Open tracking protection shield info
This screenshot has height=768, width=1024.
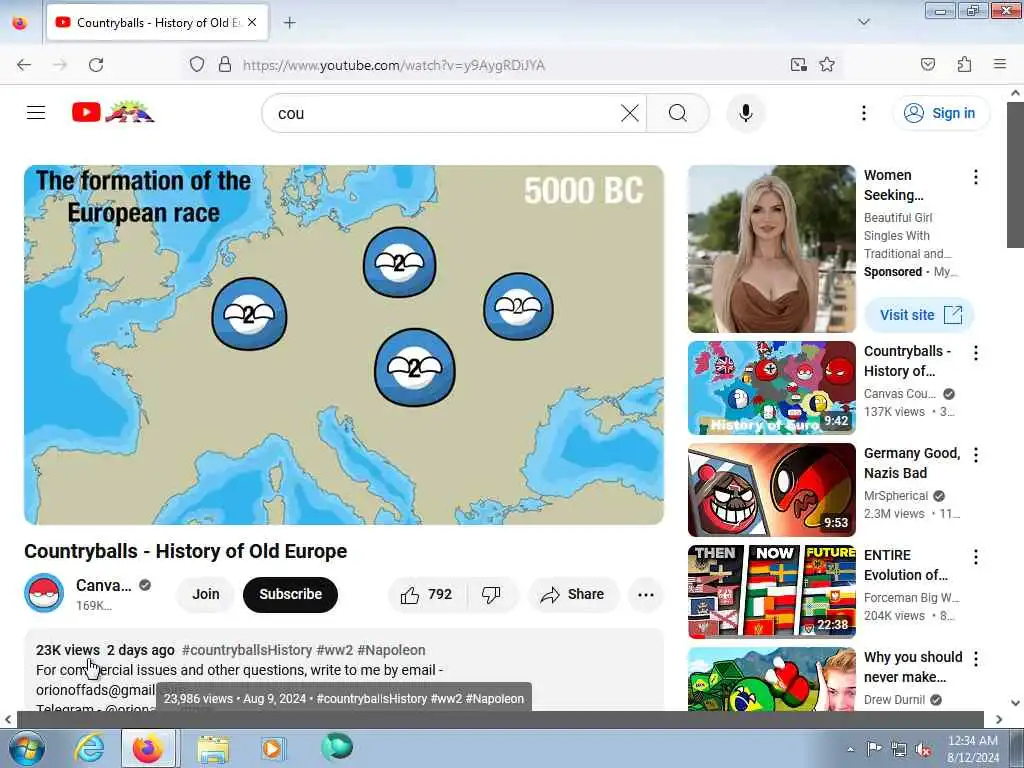(197, 65)
